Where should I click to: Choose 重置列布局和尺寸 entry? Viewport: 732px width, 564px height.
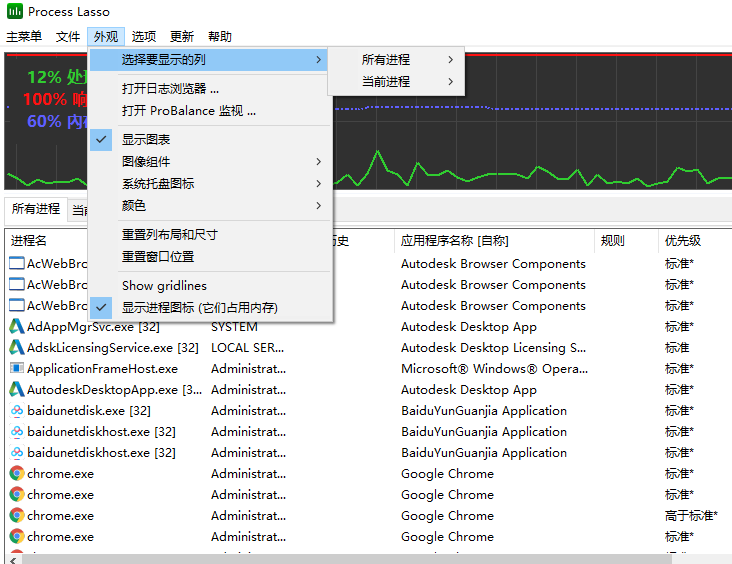[x=210, y=235]
